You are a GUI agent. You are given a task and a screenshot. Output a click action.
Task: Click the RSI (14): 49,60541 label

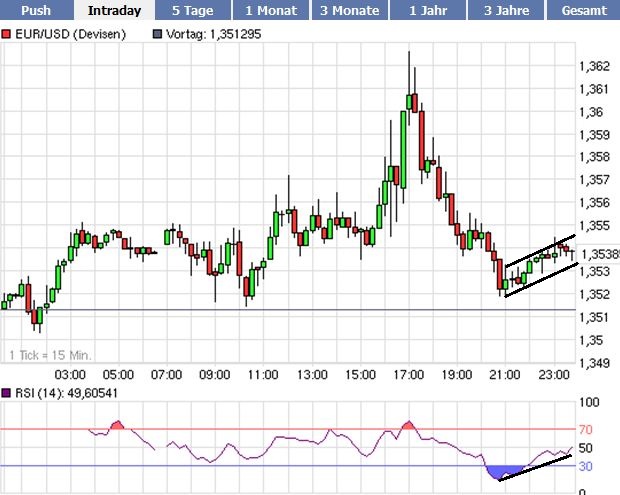66,393
